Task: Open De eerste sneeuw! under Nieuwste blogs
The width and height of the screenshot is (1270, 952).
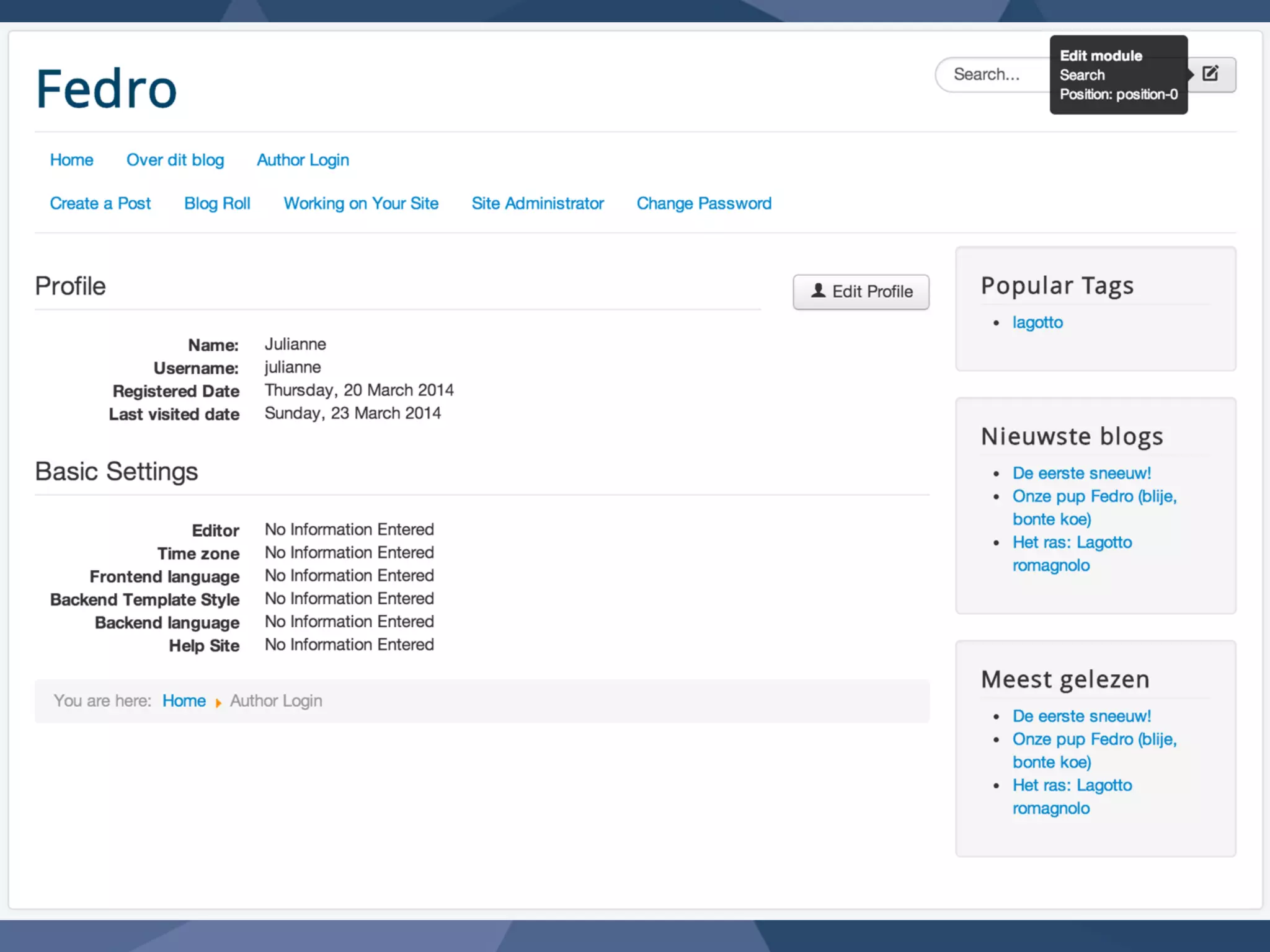Action: 1081,473
